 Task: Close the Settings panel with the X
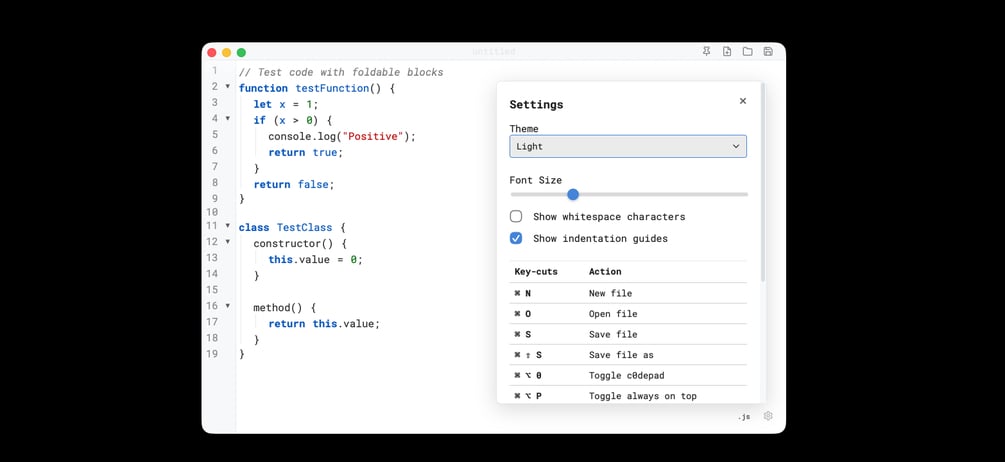[743, 101]
